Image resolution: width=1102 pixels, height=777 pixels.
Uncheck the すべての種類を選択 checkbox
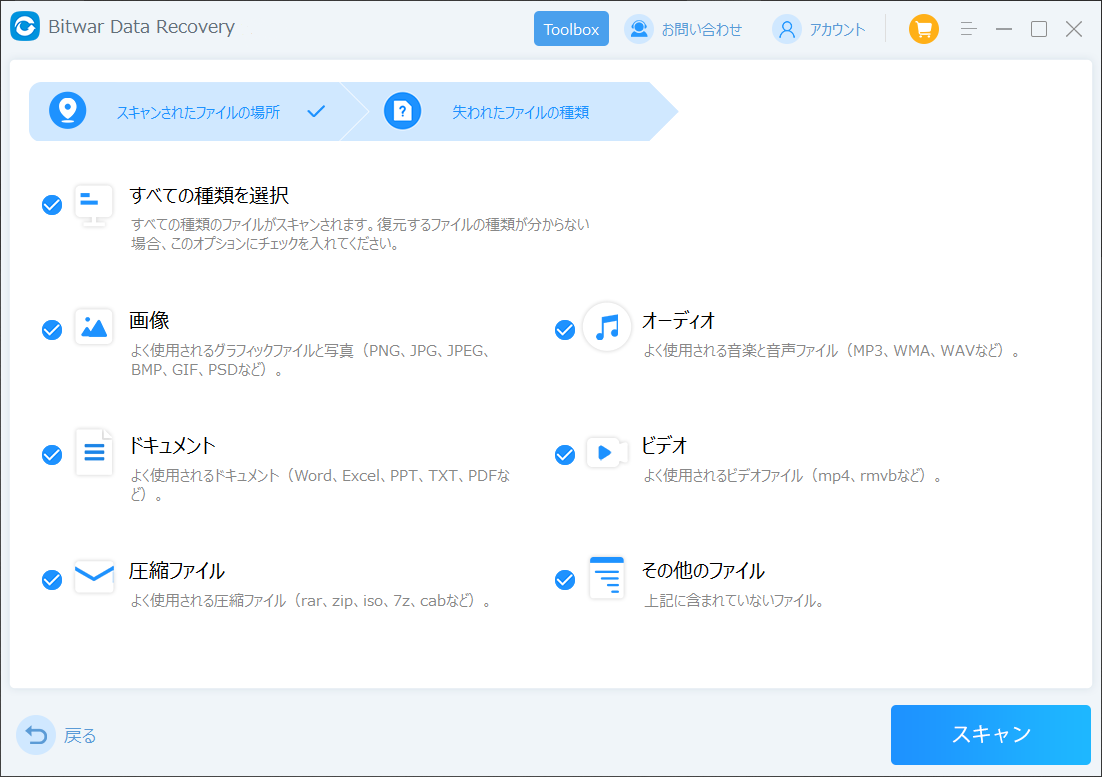click(52, 205)
